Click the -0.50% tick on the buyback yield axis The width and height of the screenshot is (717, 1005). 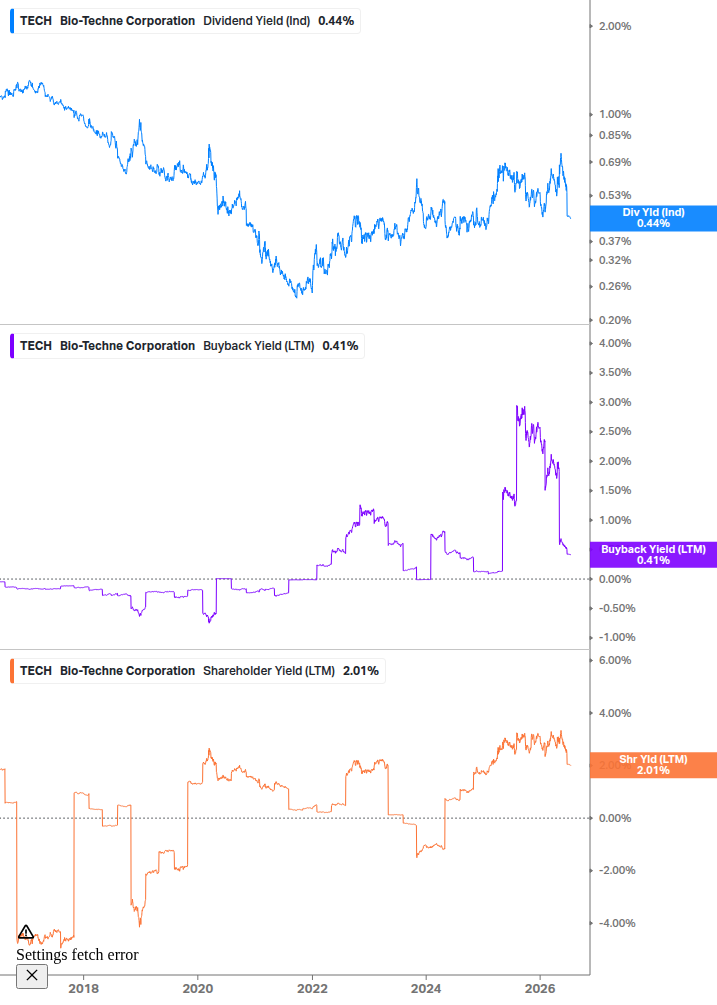pyautogui.click(x=617, y=608)
